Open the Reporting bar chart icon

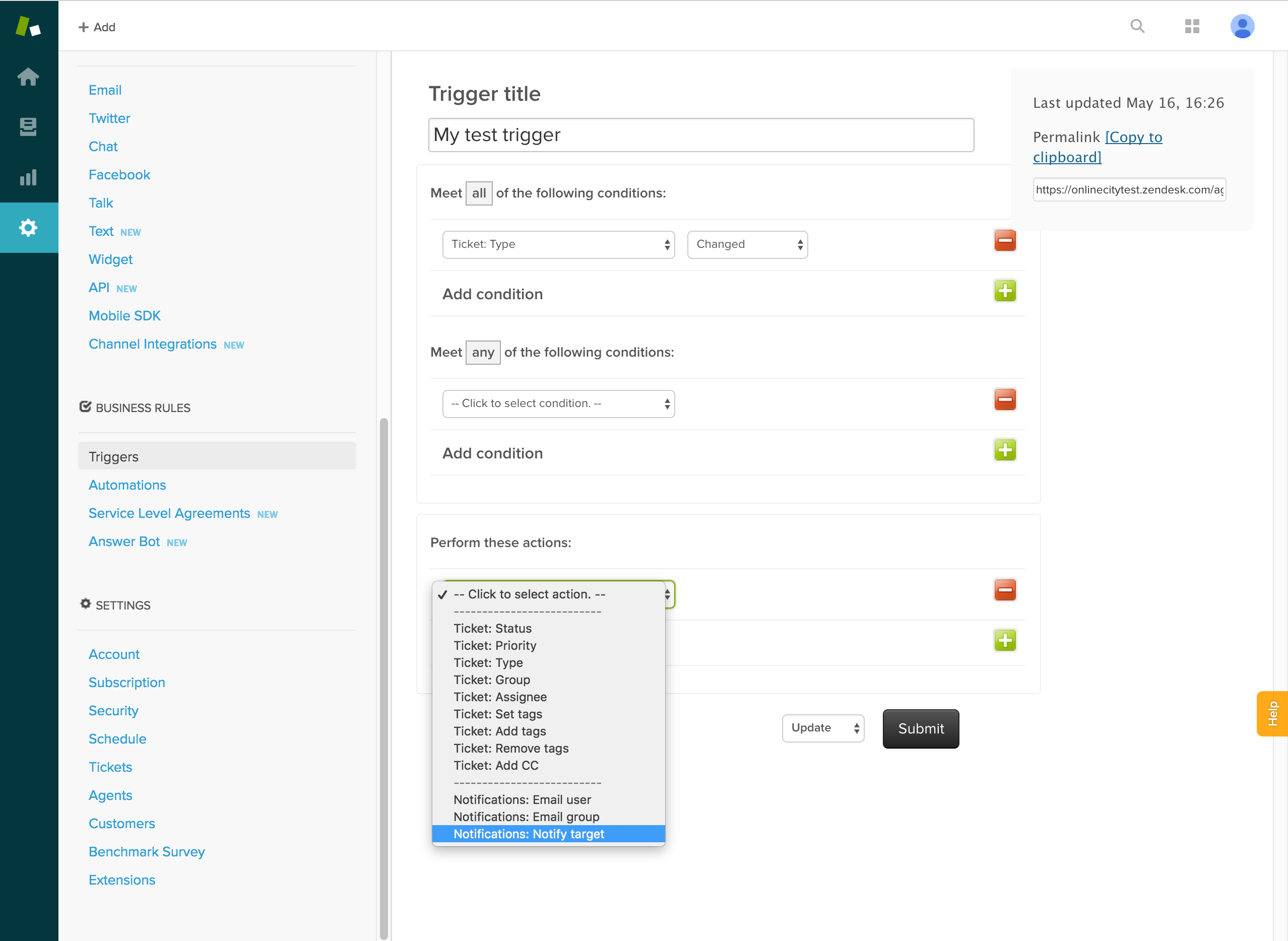tap(28, 177)
